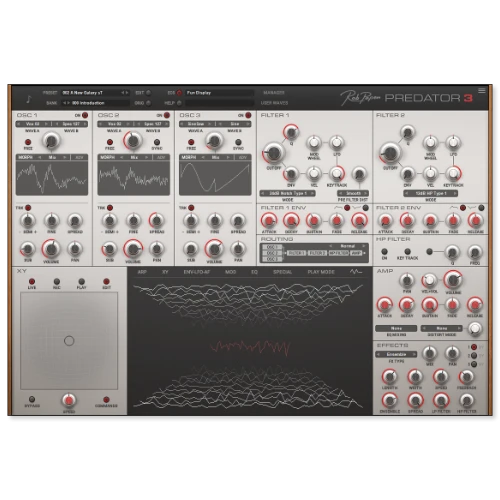Open Filter 1 Mode selector

point(287,193)
